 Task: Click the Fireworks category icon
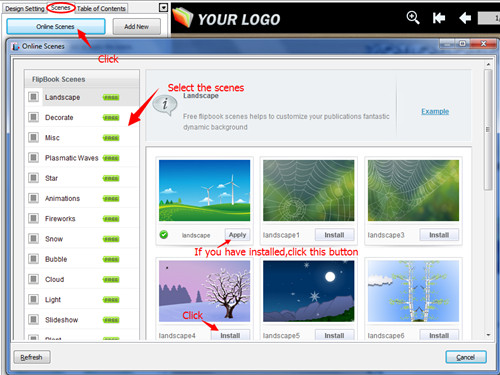(33, 218)
